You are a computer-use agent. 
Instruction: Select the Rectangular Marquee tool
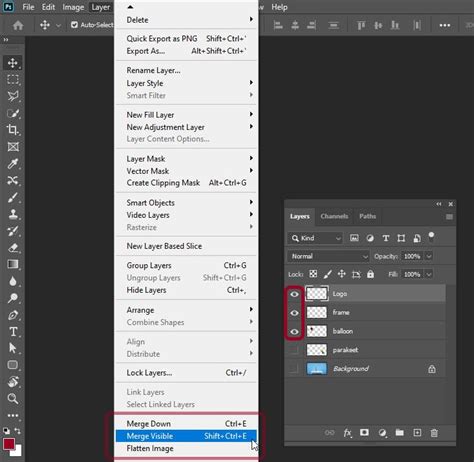pos(13,80)
